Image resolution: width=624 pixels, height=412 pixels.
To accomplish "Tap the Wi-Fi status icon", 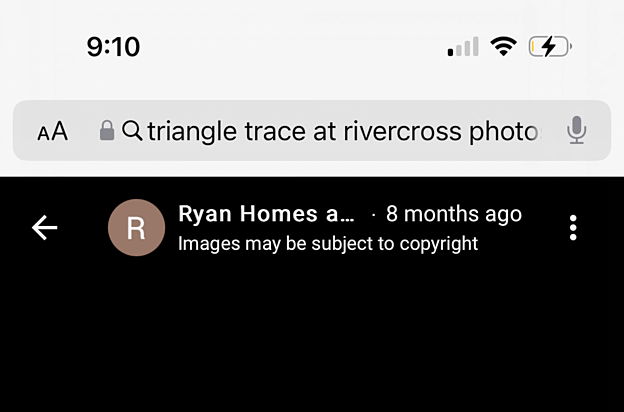I will [503, 47].
